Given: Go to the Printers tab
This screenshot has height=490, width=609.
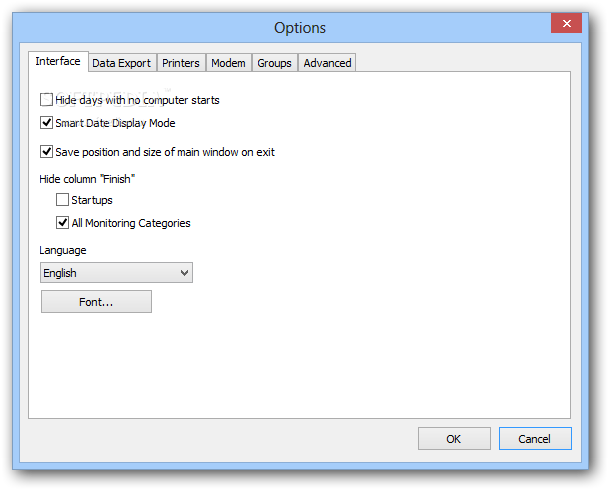Looking at the screenshot, I should tap(181, 63).
